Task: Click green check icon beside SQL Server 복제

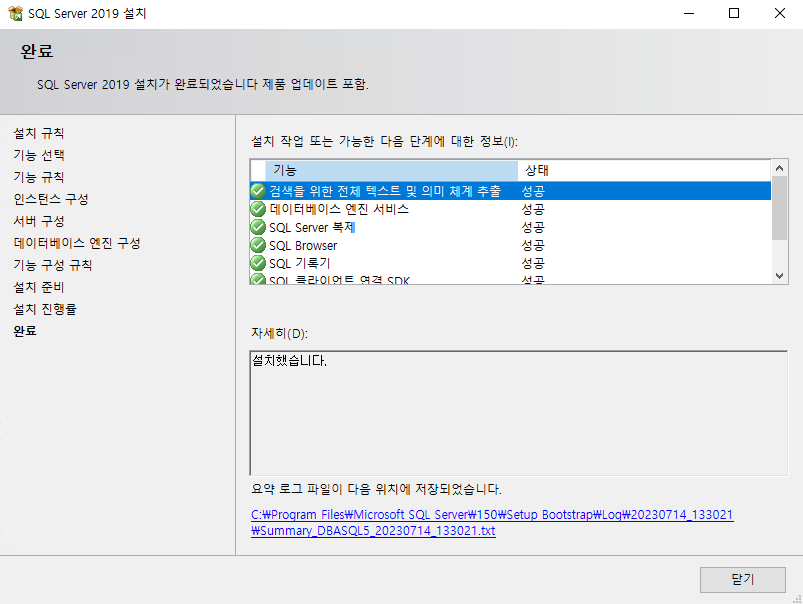Action: click(258, 227)
